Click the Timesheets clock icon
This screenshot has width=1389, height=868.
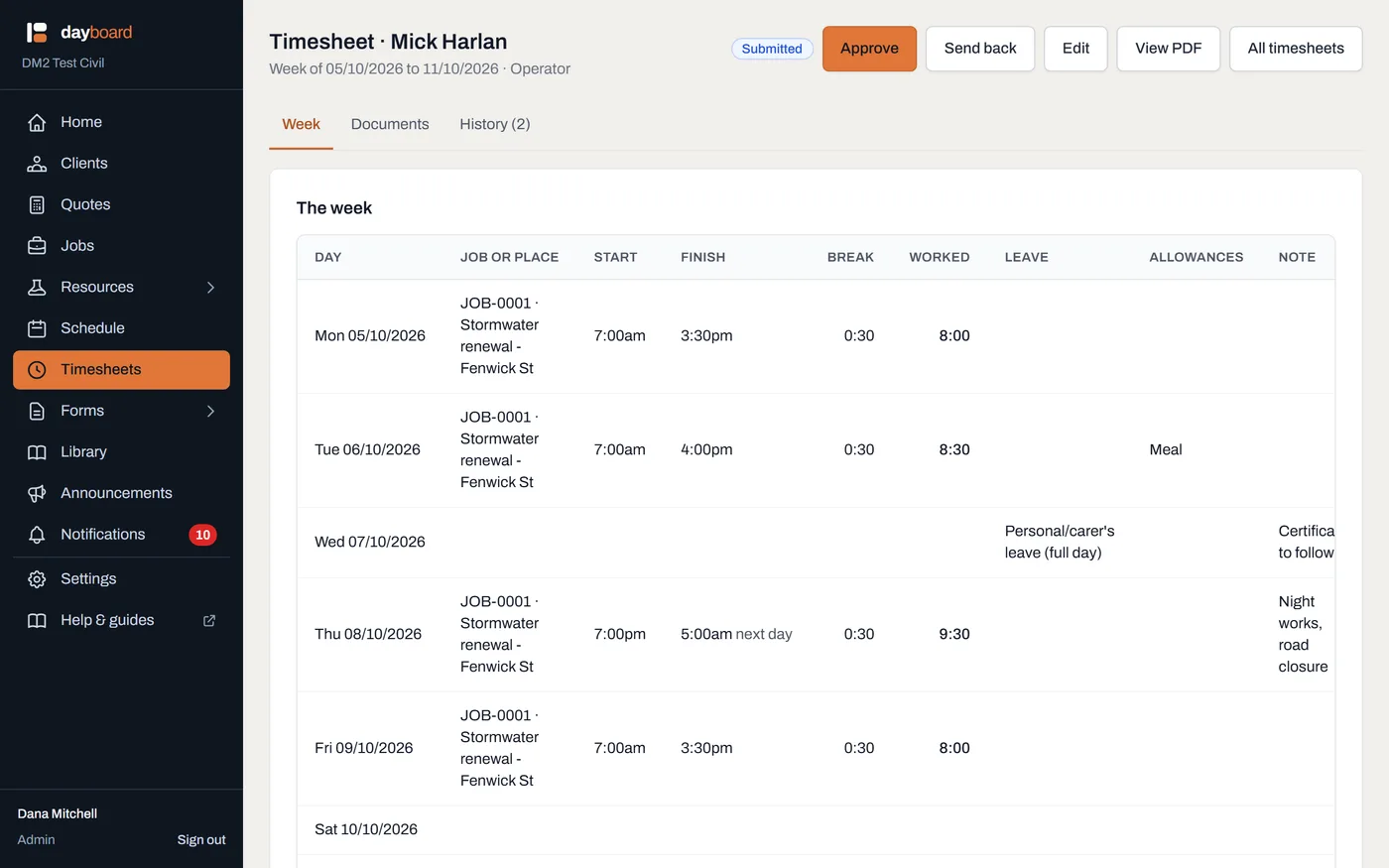pos(37,370)
